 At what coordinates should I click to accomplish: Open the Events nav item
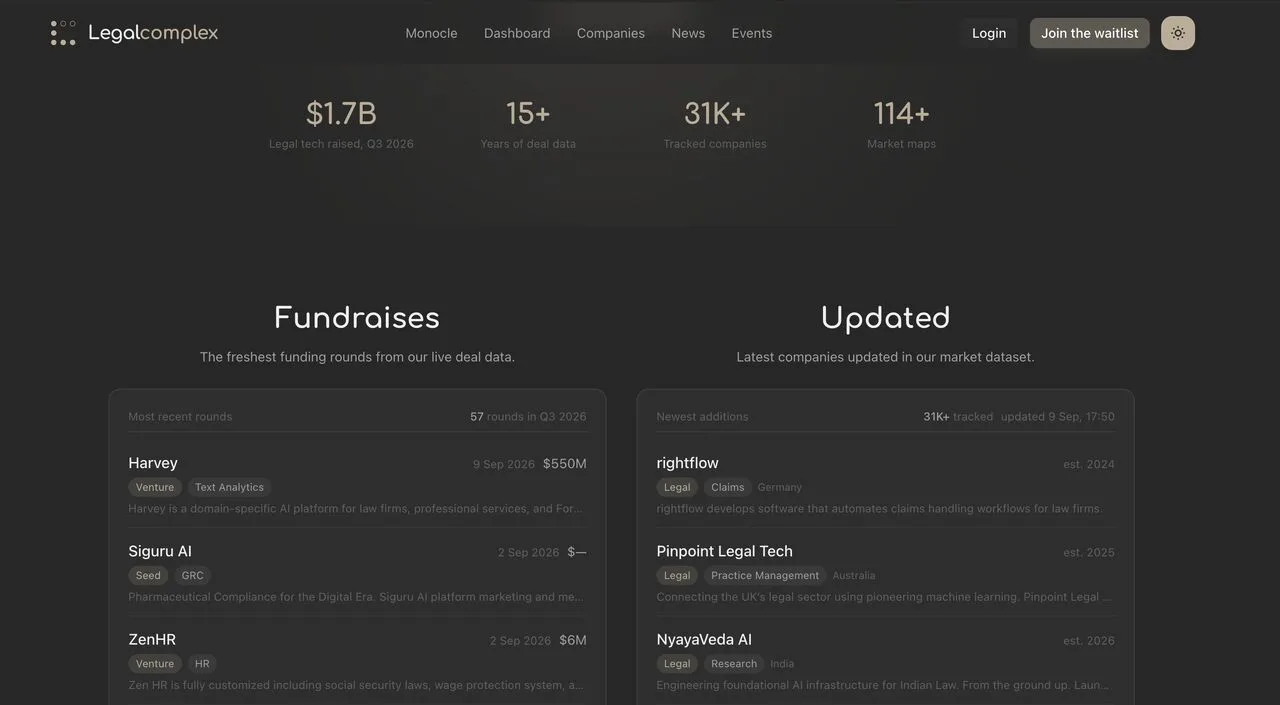pos(752,33)
